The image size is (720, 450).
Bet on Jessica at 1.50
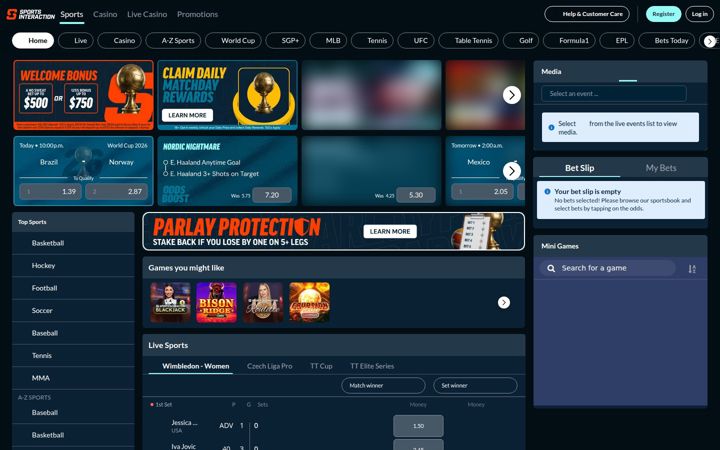[418, 426]
